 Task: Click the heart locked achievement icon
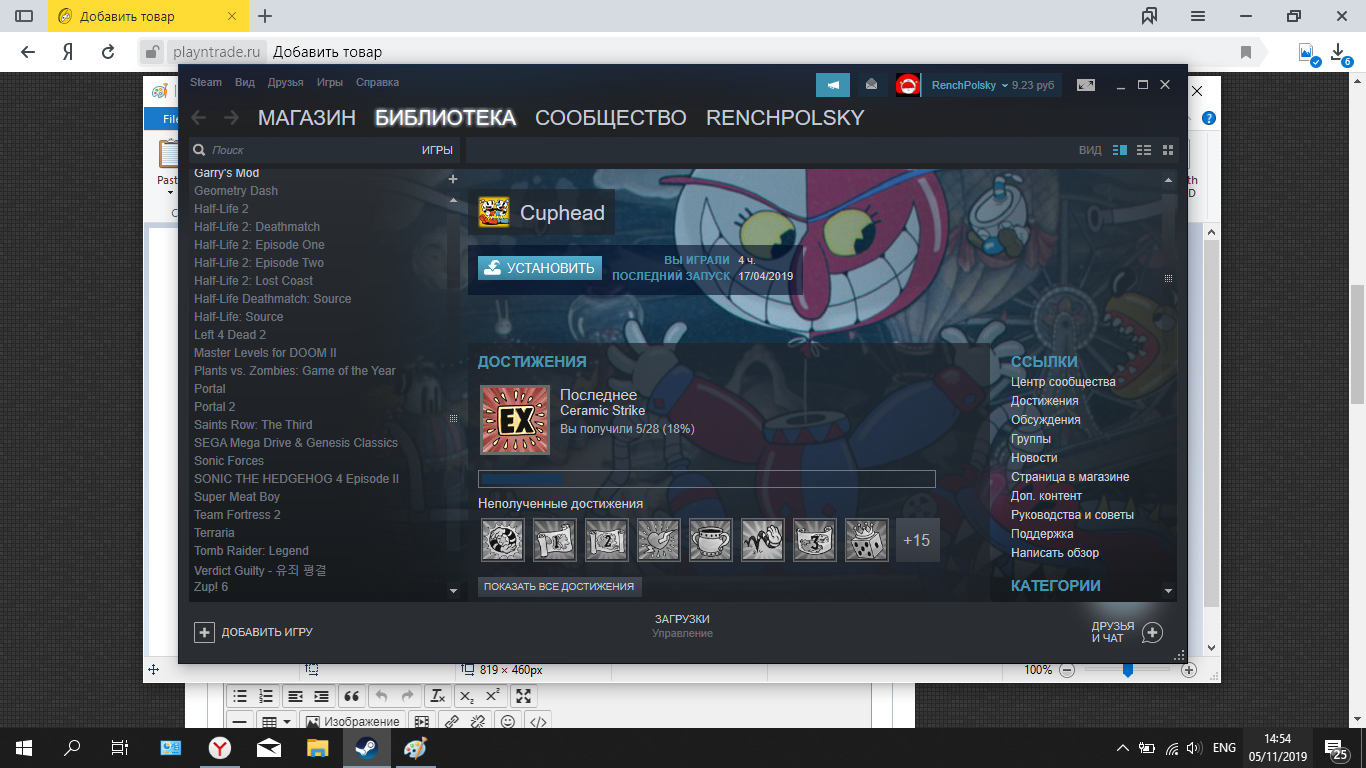pyautogui.click(x=658, y=540)
